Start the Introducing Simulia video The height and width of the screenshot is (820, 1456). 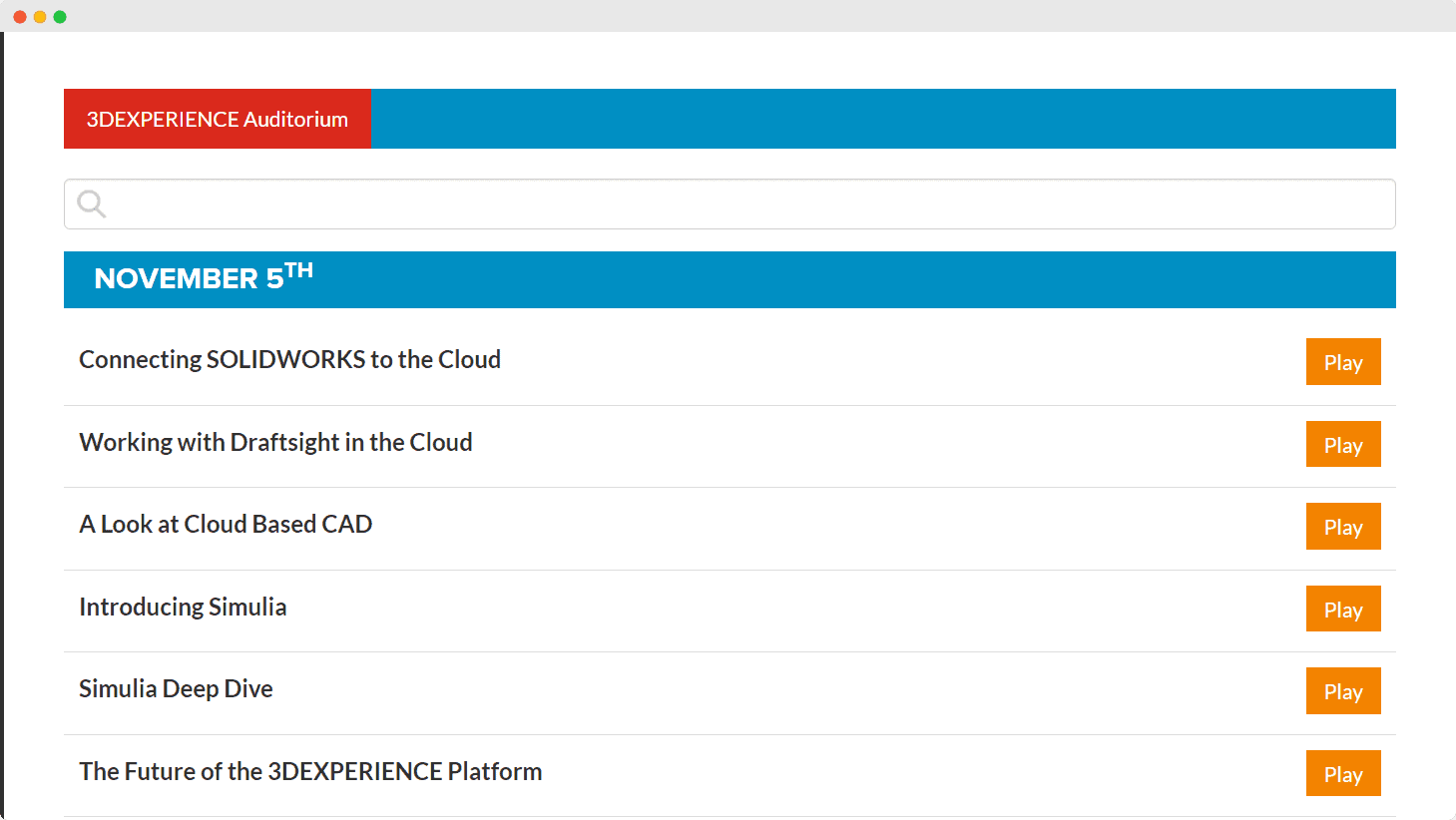(1342, 610)
